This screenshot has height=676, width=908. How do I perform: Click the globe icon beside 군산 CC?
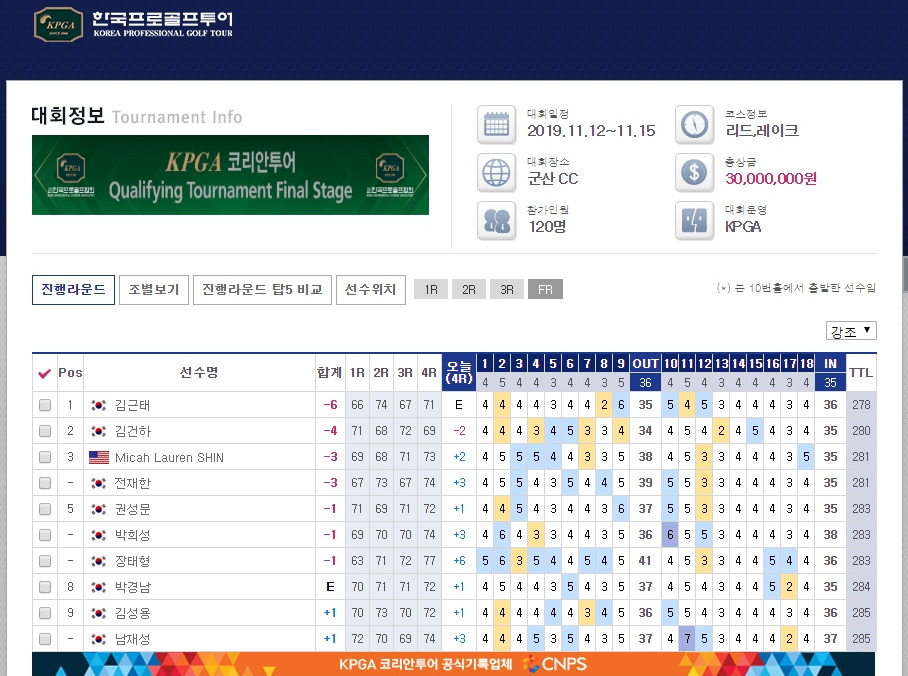[x=496, y=173]
